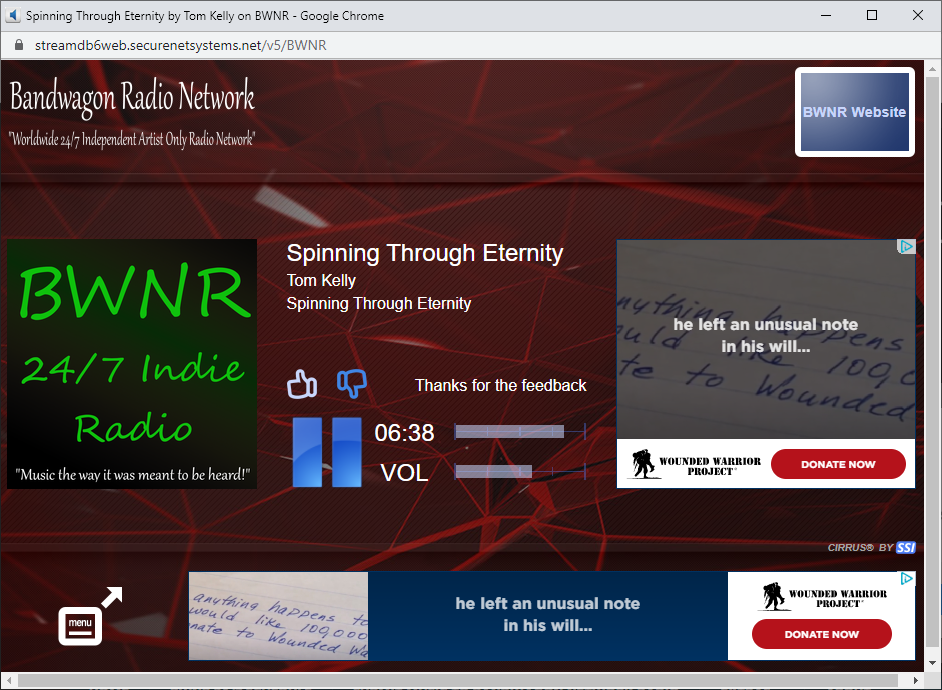
Task: Click the thumbs down dislike icon
Action: 352,384
